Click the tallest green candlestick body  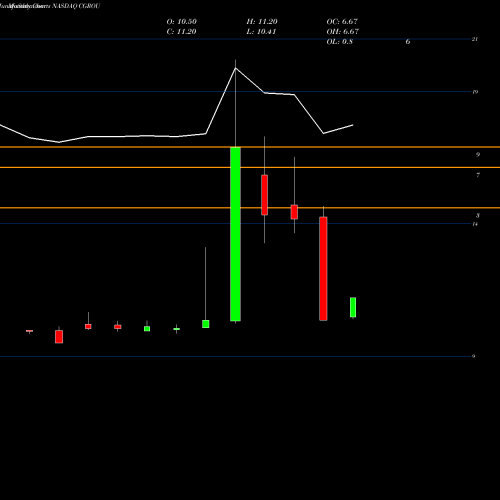point(235,234)
